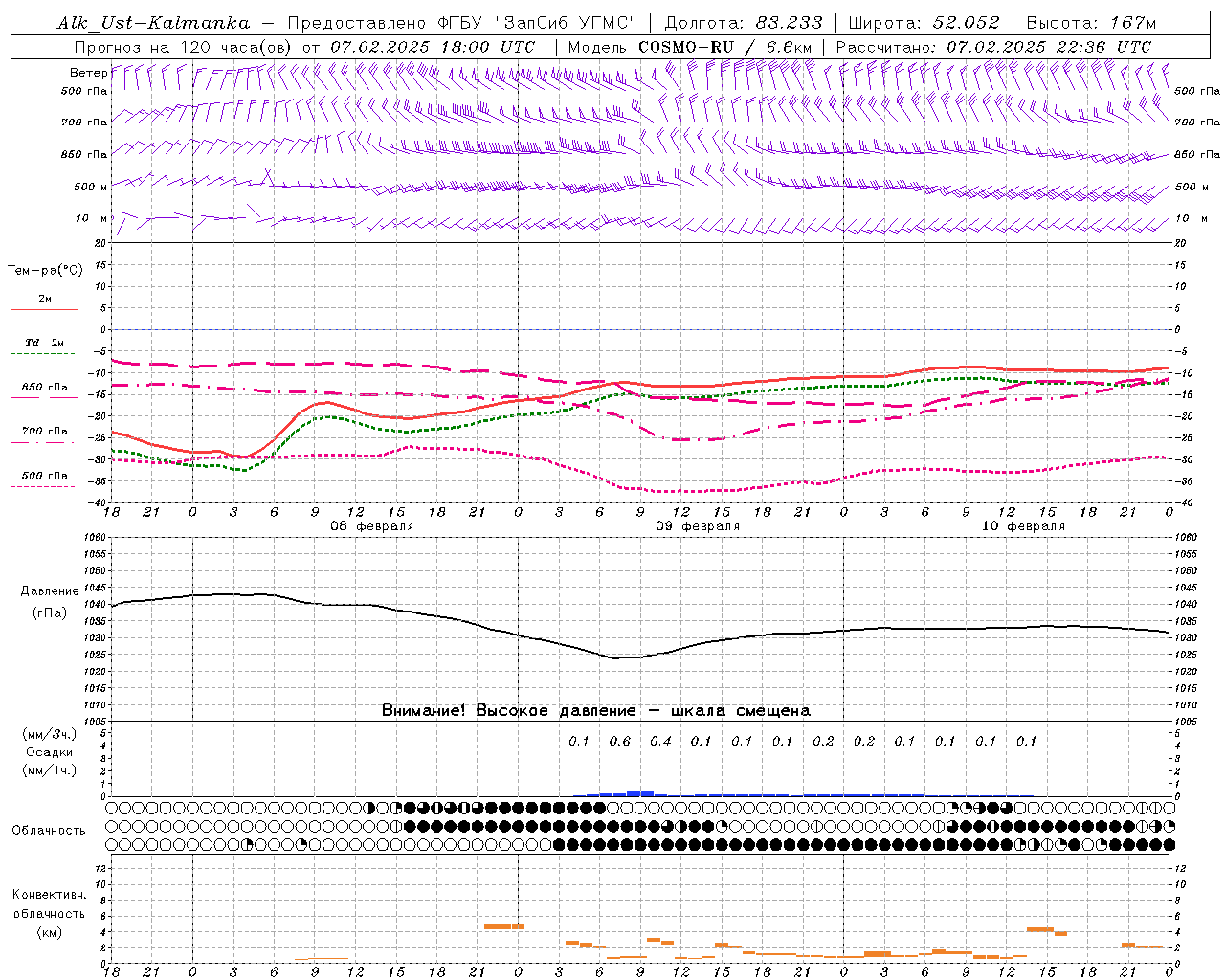Click the Давление pressure panel label
This screenshot has width=1225, height=980.
pyautogui.click(x=50, y=591)
